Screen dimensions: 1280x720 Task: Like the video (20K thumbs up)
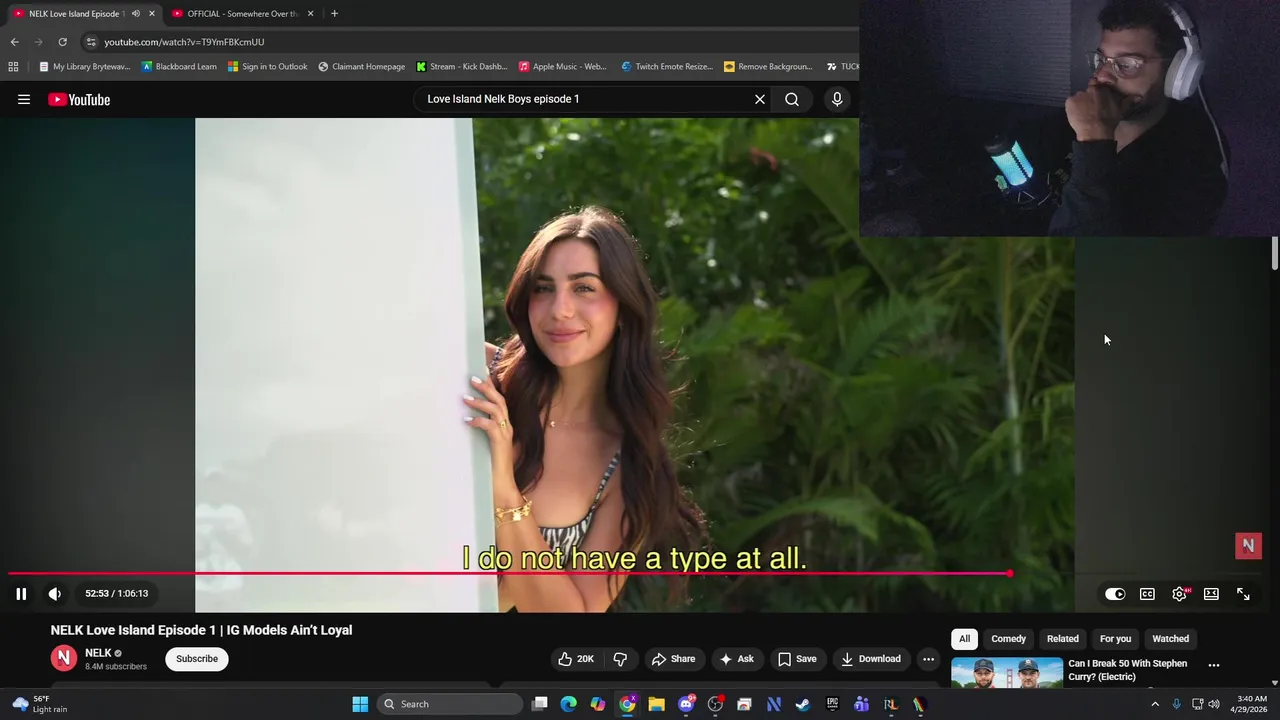576,659
